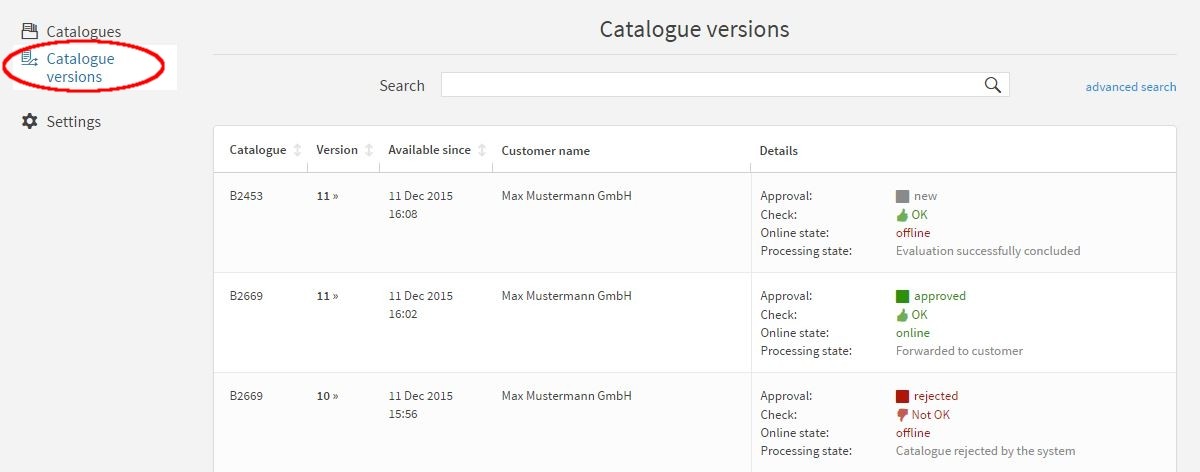Open advanced search link
This screenshot has height=472, width=1200.
(x=1131, y=87)
